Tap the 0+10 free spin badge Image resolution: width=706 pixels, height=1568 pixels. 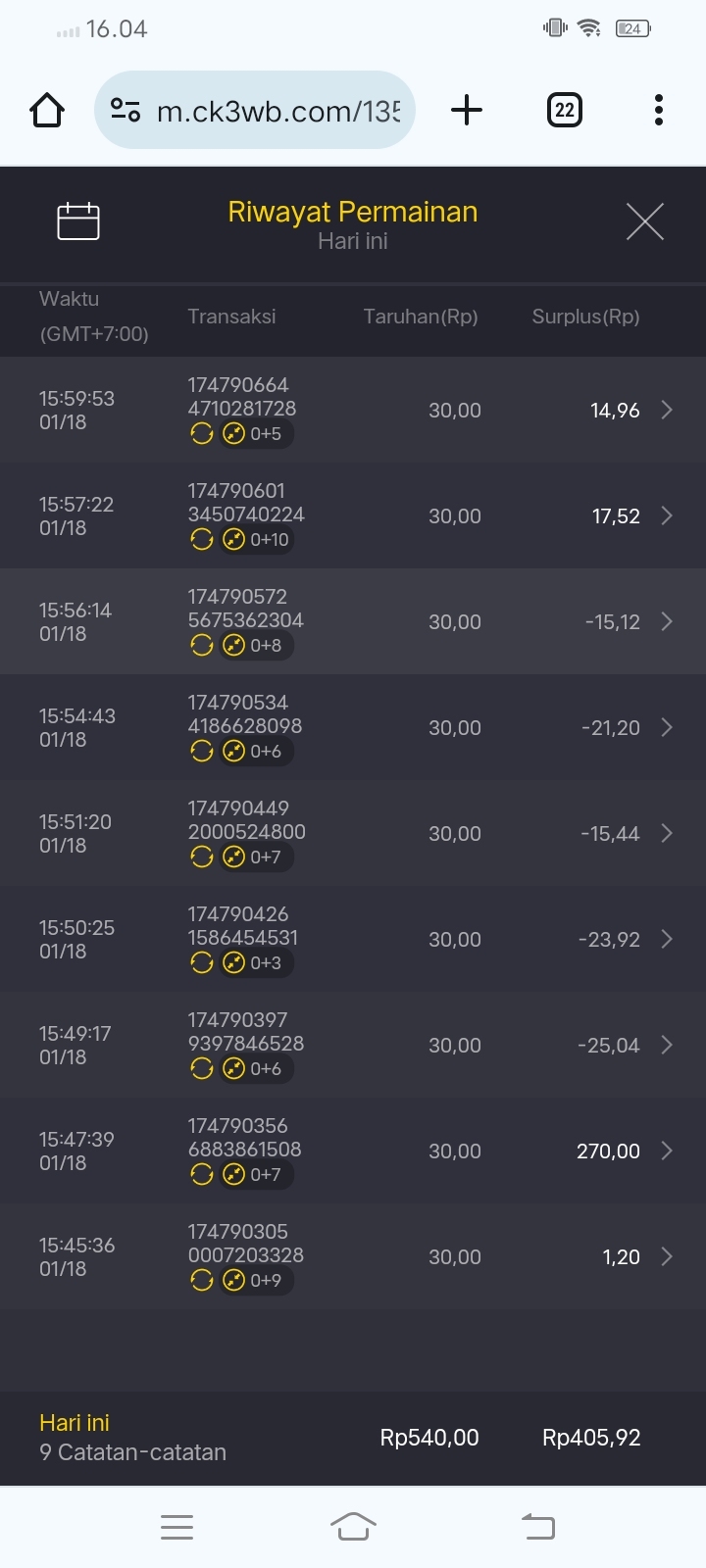click(x=257, y=540)
